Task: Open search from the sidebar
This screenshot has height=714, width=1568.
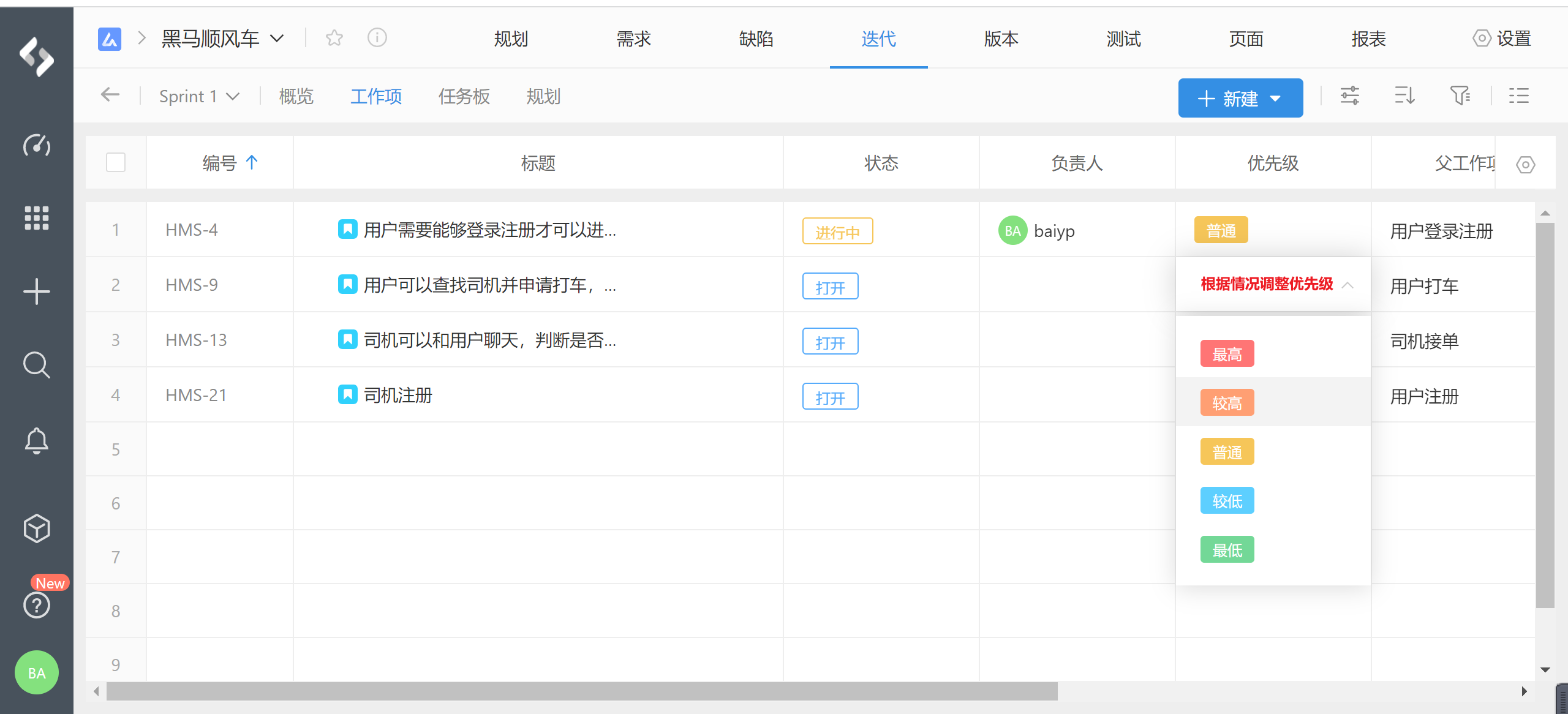Action: (37, 365)
